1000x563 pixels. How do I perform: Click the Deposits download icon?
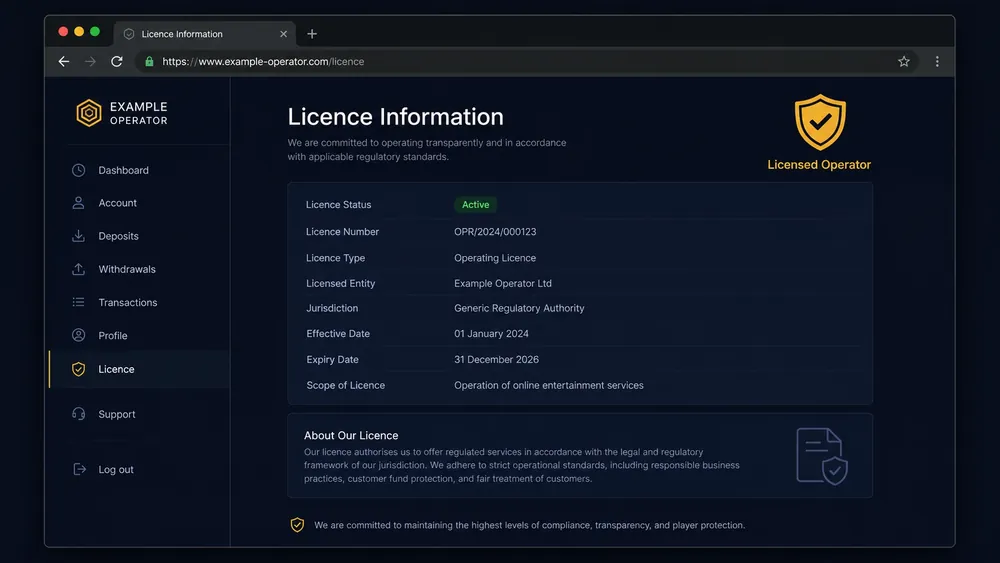click(78, 236)
